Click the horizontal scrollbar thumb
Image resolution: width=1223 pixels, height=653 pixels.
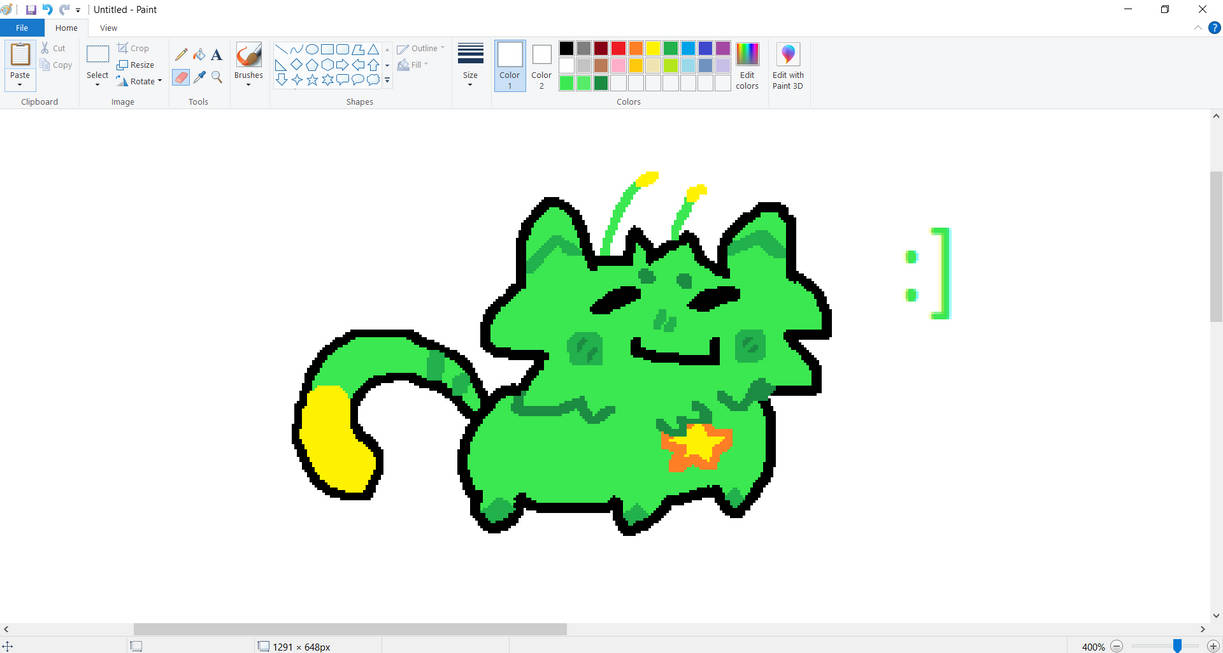pyautogui.click(x=350, y=629)
